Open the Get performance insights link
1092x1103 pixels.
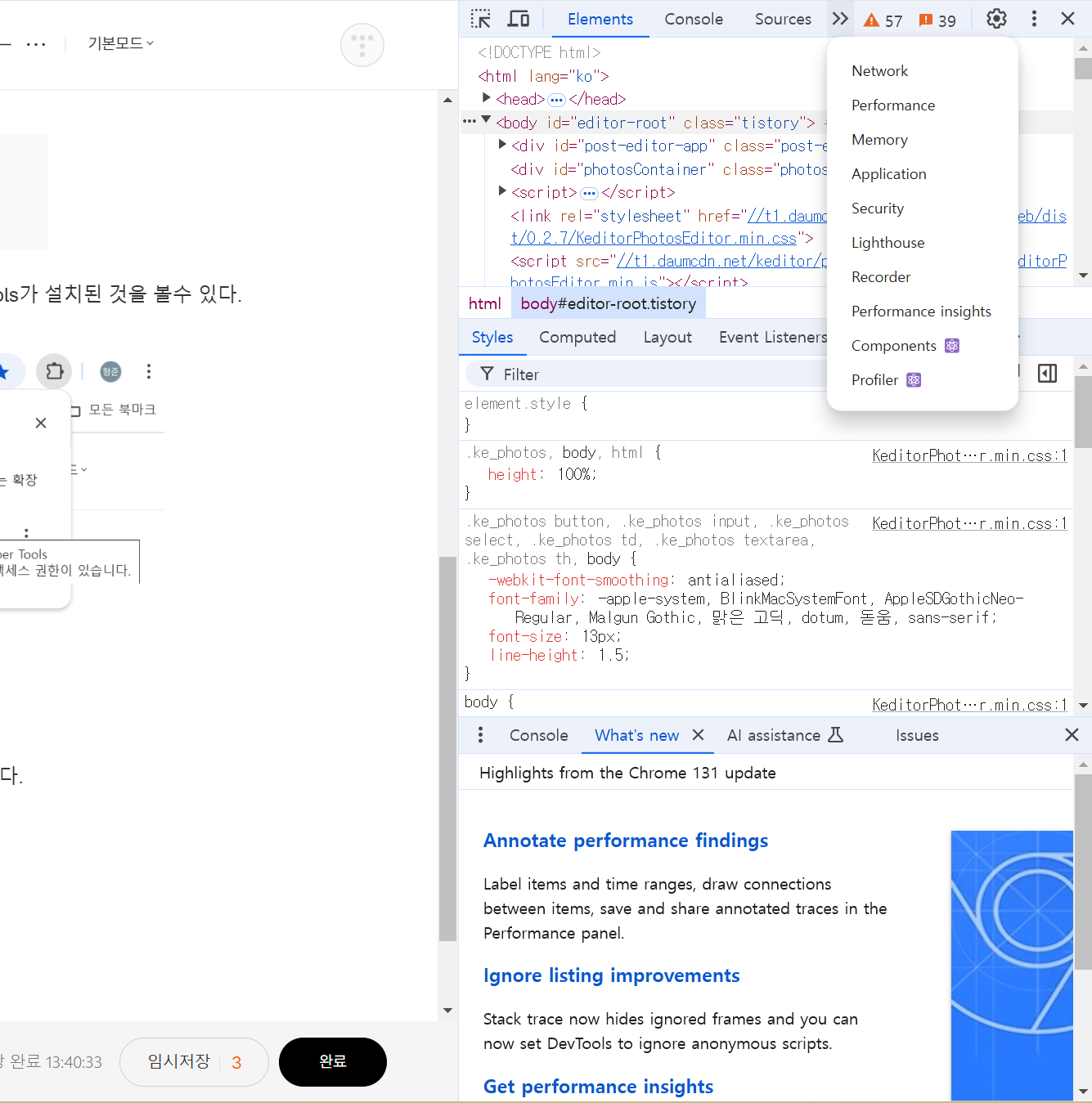[598, 1087]
